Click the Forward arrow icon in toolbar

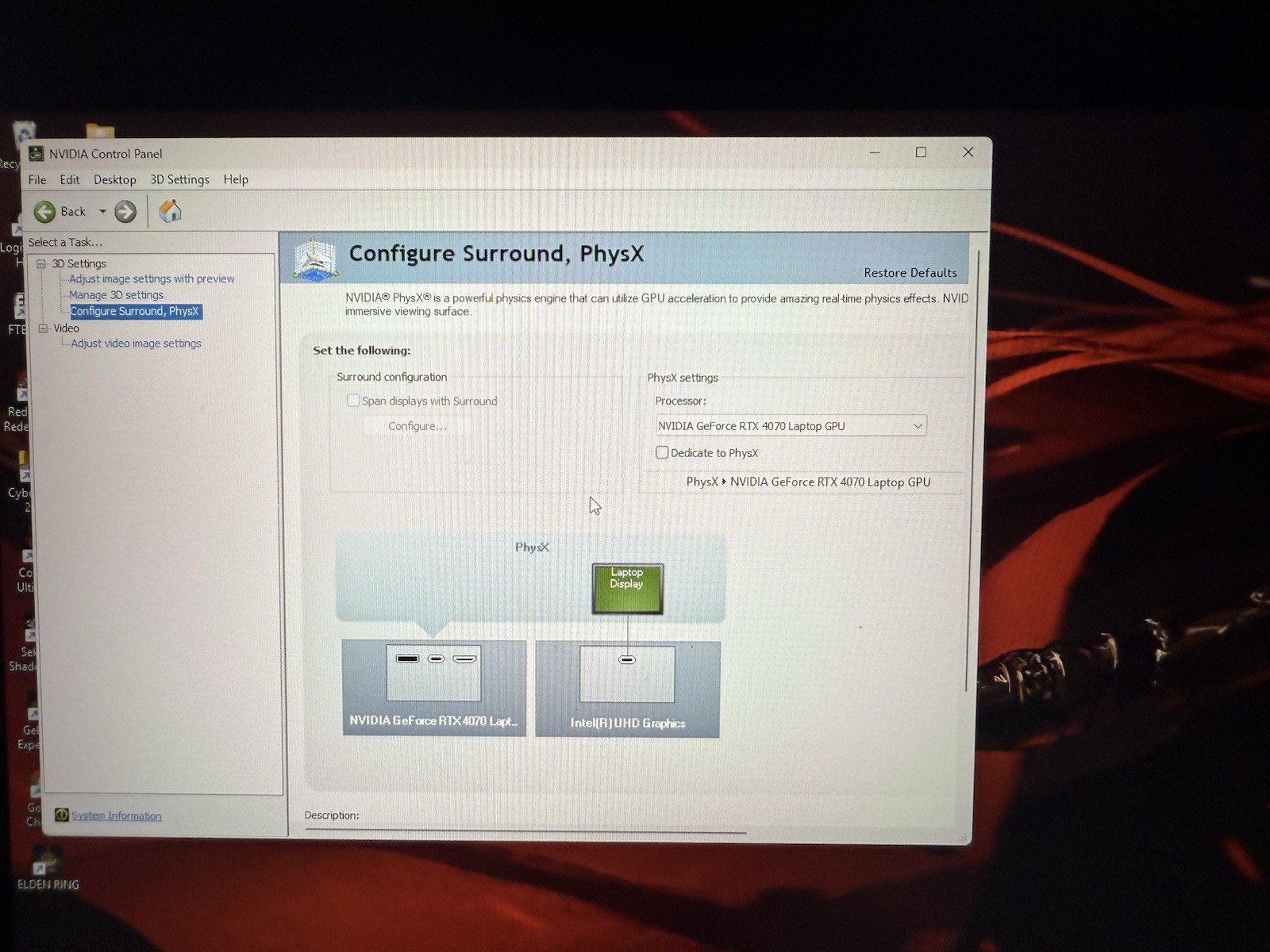pos(125,211)
